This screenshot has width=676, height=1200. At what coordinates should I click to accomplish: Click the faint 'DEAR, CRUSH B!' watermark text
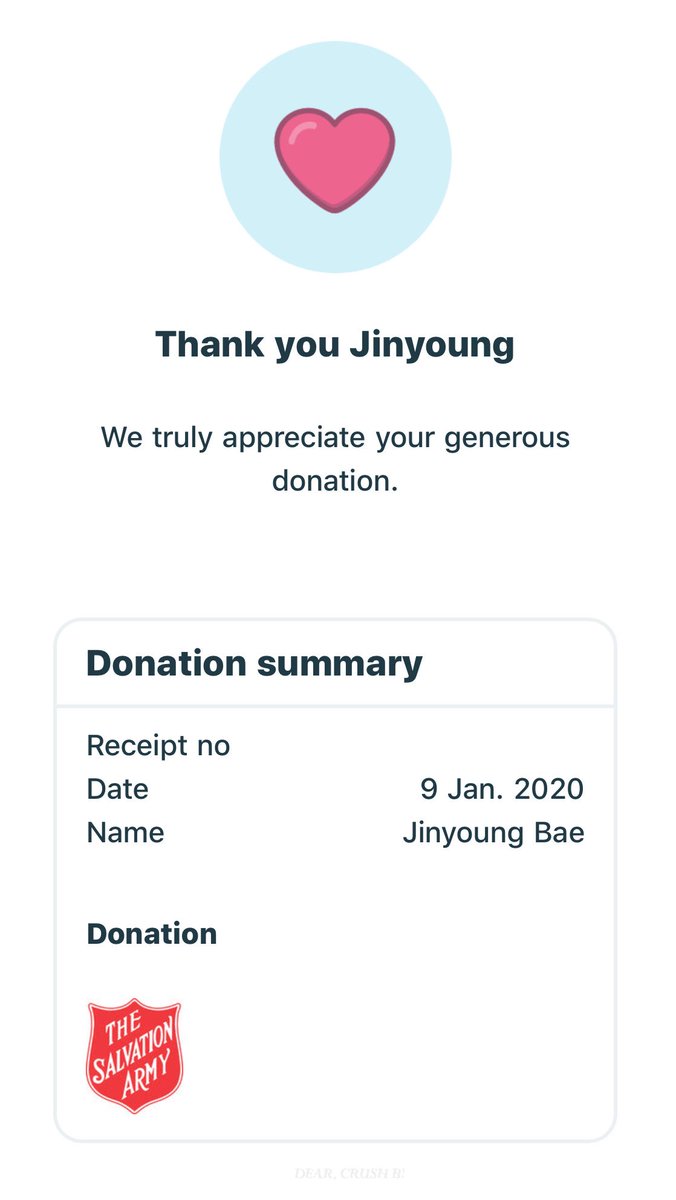pos(350,1171)
